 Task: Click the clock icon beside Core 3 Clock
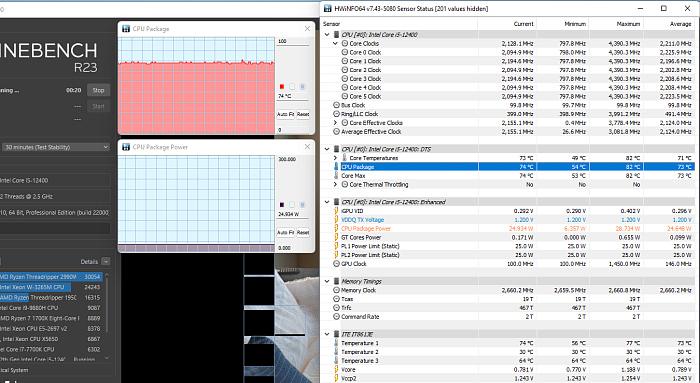(345, 79)
